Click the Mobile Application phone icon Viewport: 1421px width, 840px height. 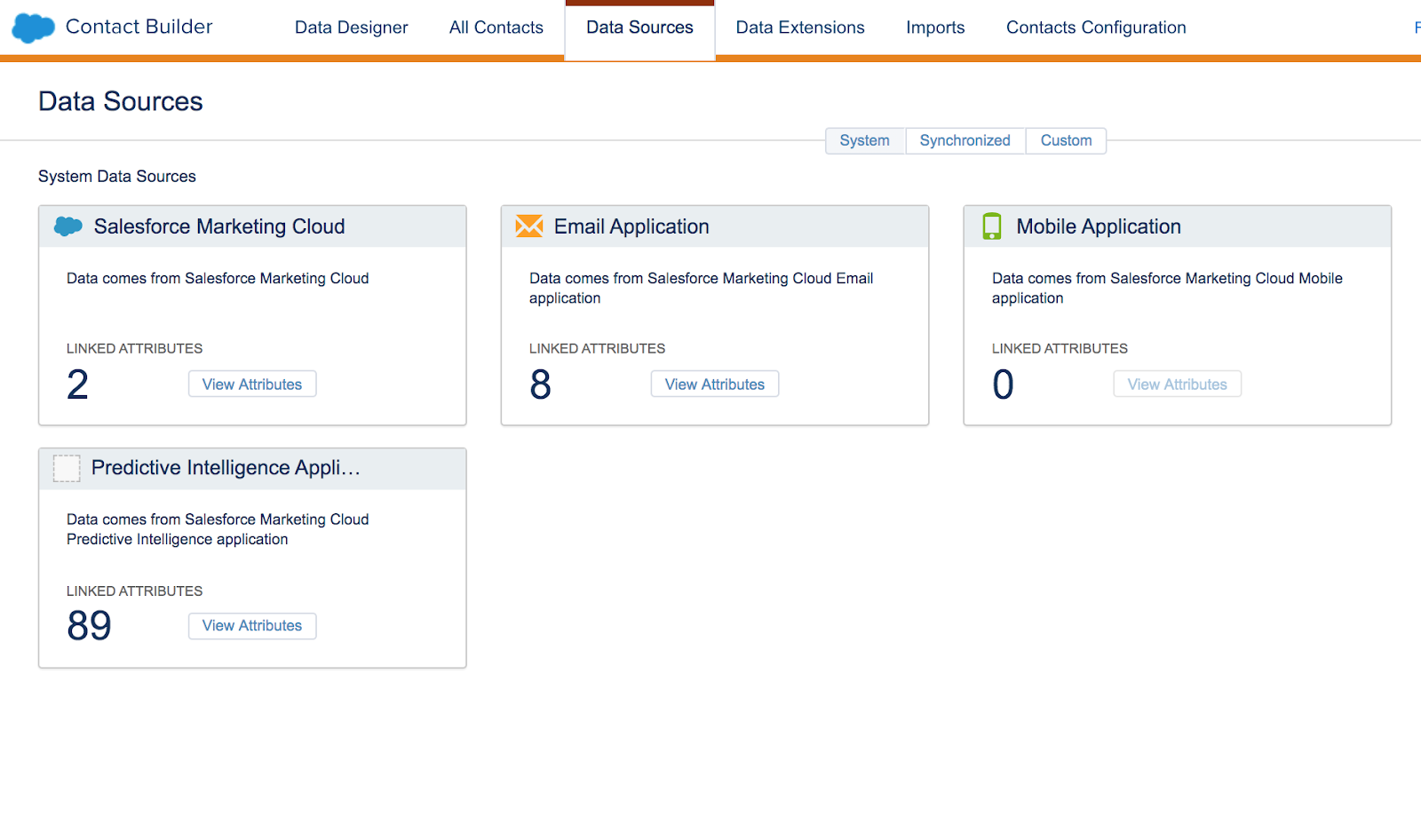tap(992, 226)
